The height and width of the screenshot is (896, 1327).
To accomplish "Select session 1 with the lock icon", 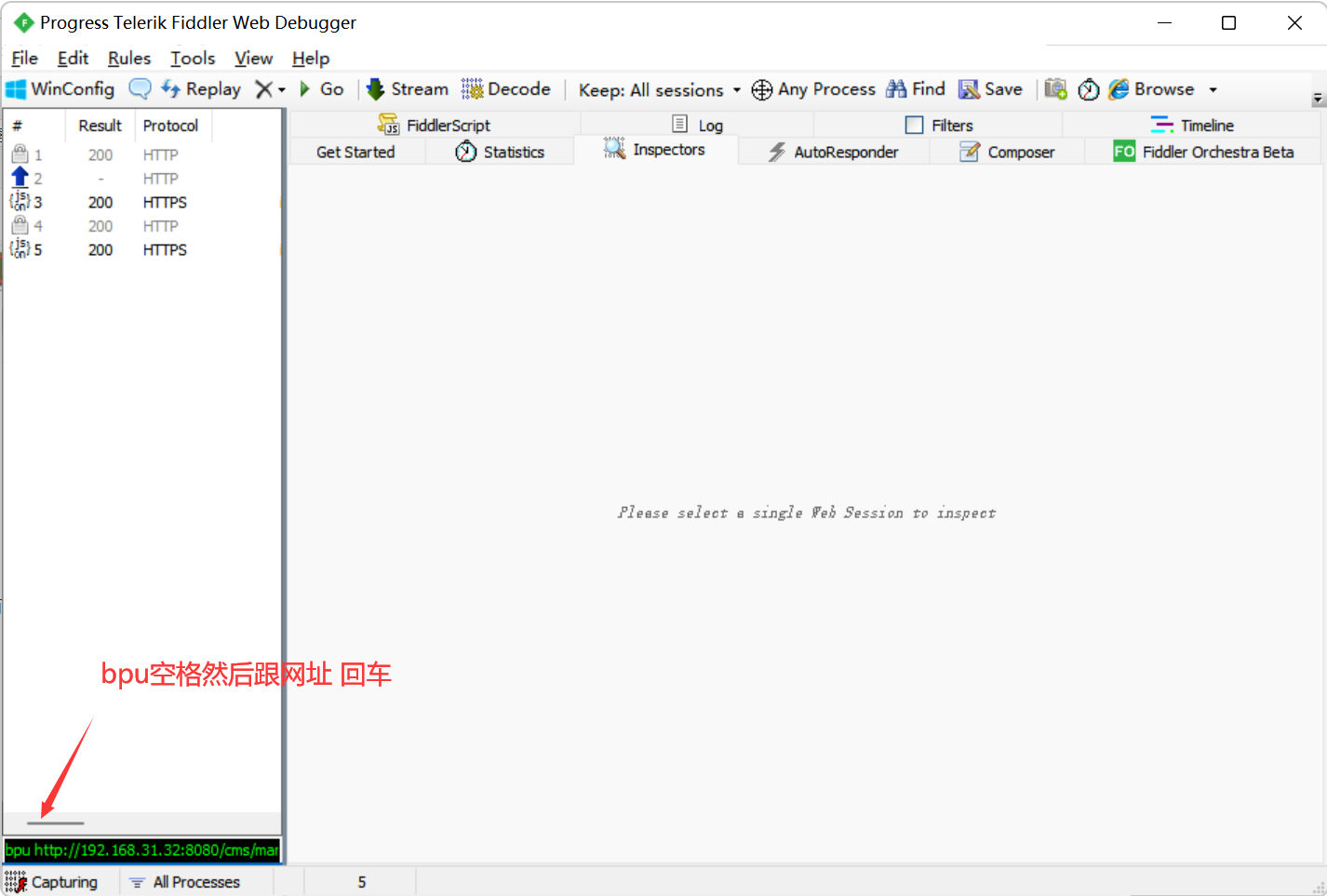I will (x=142, y=154).
